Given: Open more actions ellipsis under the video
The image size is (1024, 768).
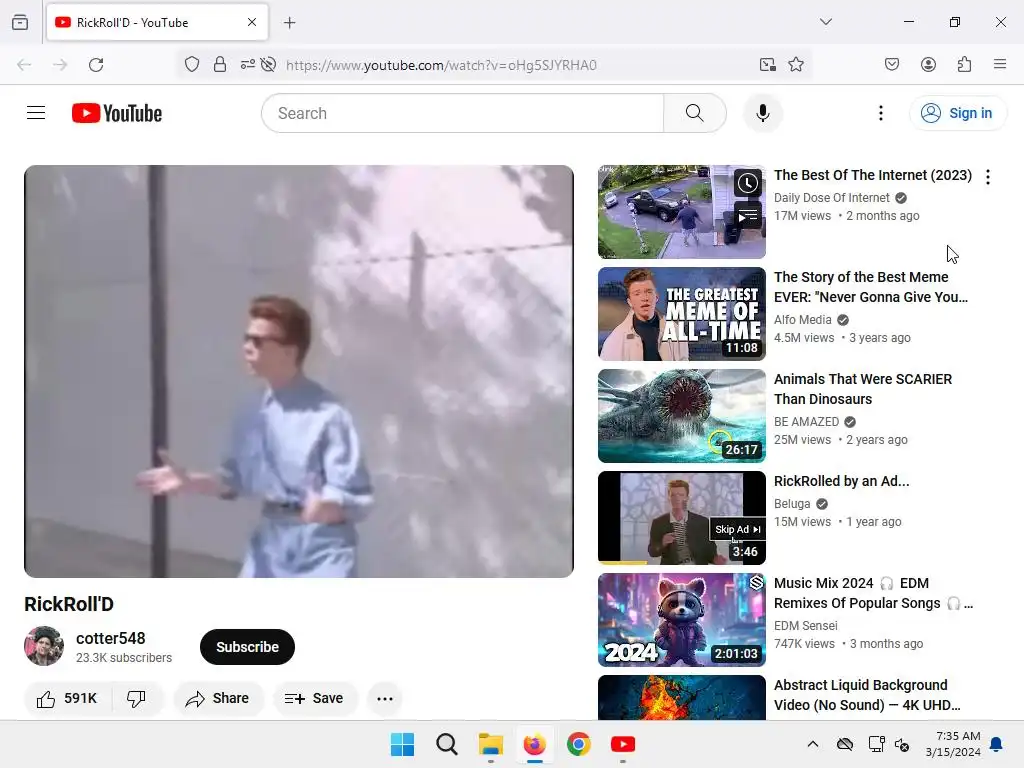Looking at the screenshot, I should click(x=385, y=699).
